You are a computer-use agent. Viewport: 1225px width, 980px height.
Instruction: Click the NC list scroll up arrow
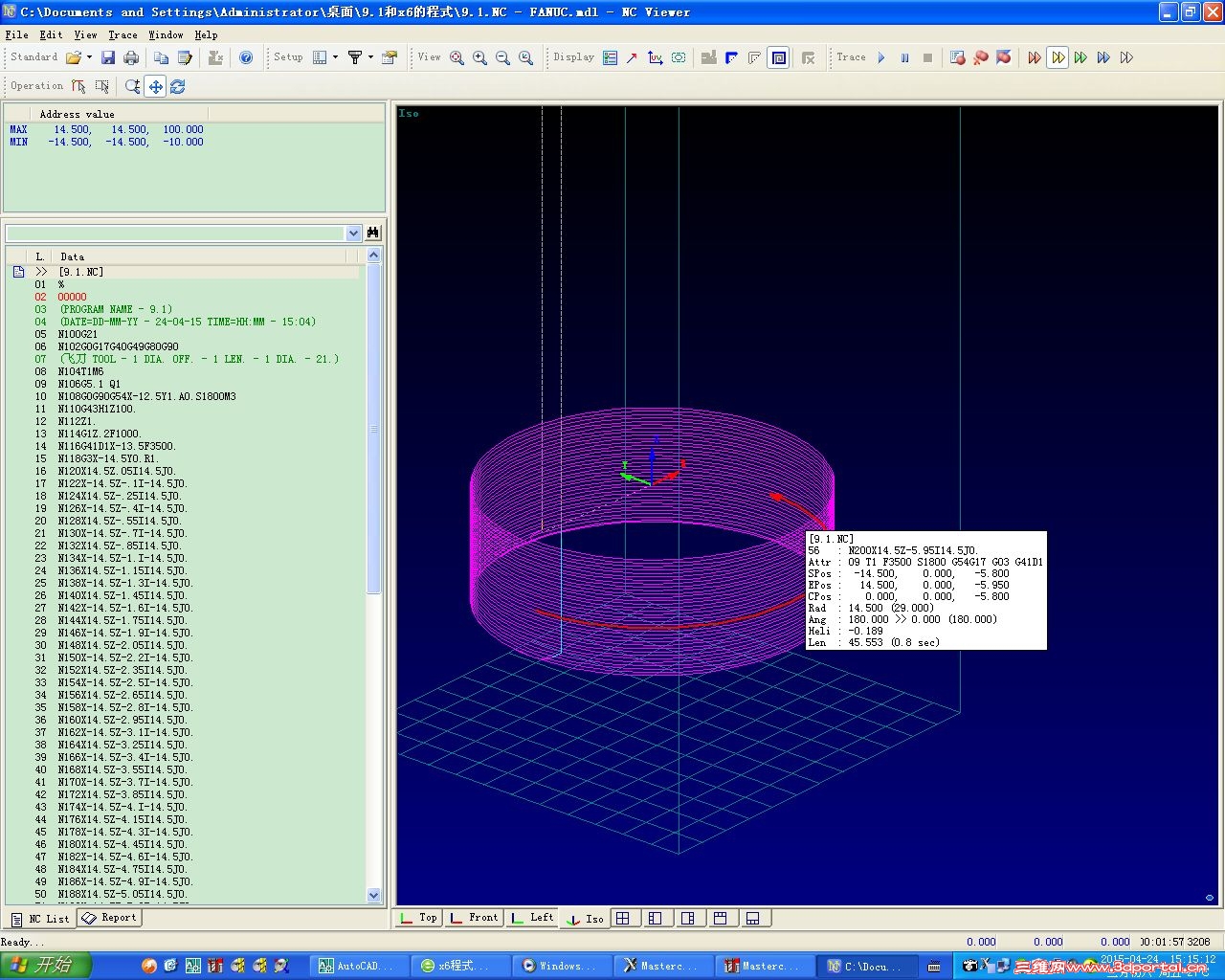click(x=373, y=256)
